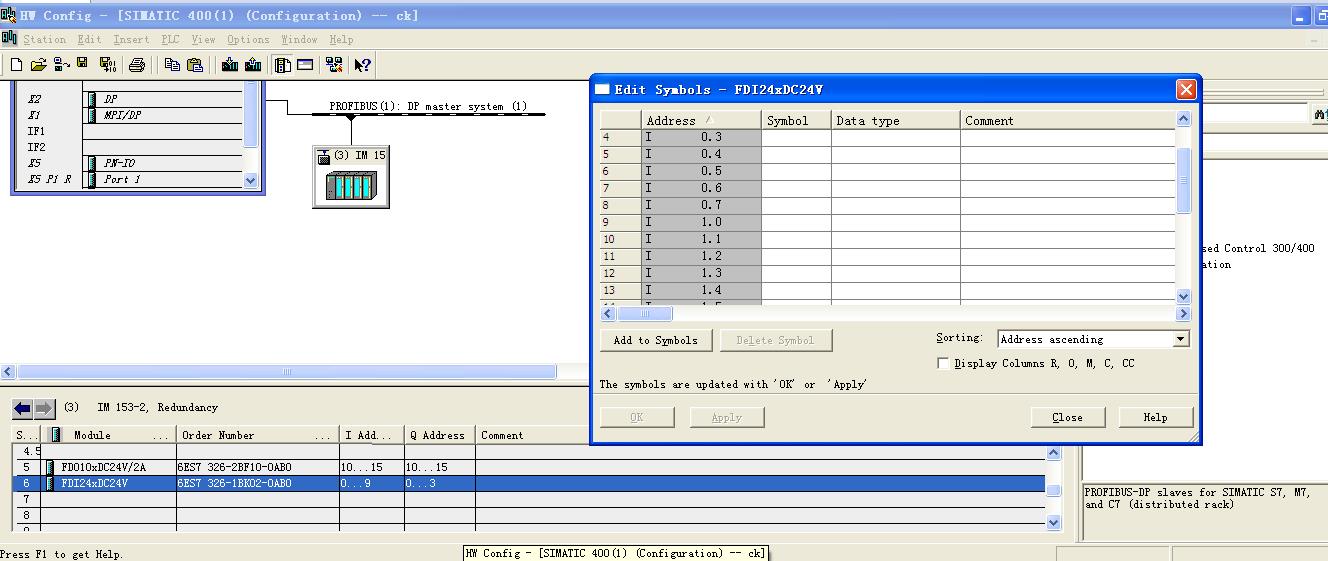Click the Add to Symbols button
The width and height of the screenshot is (1328, 561).
(655, 340)
